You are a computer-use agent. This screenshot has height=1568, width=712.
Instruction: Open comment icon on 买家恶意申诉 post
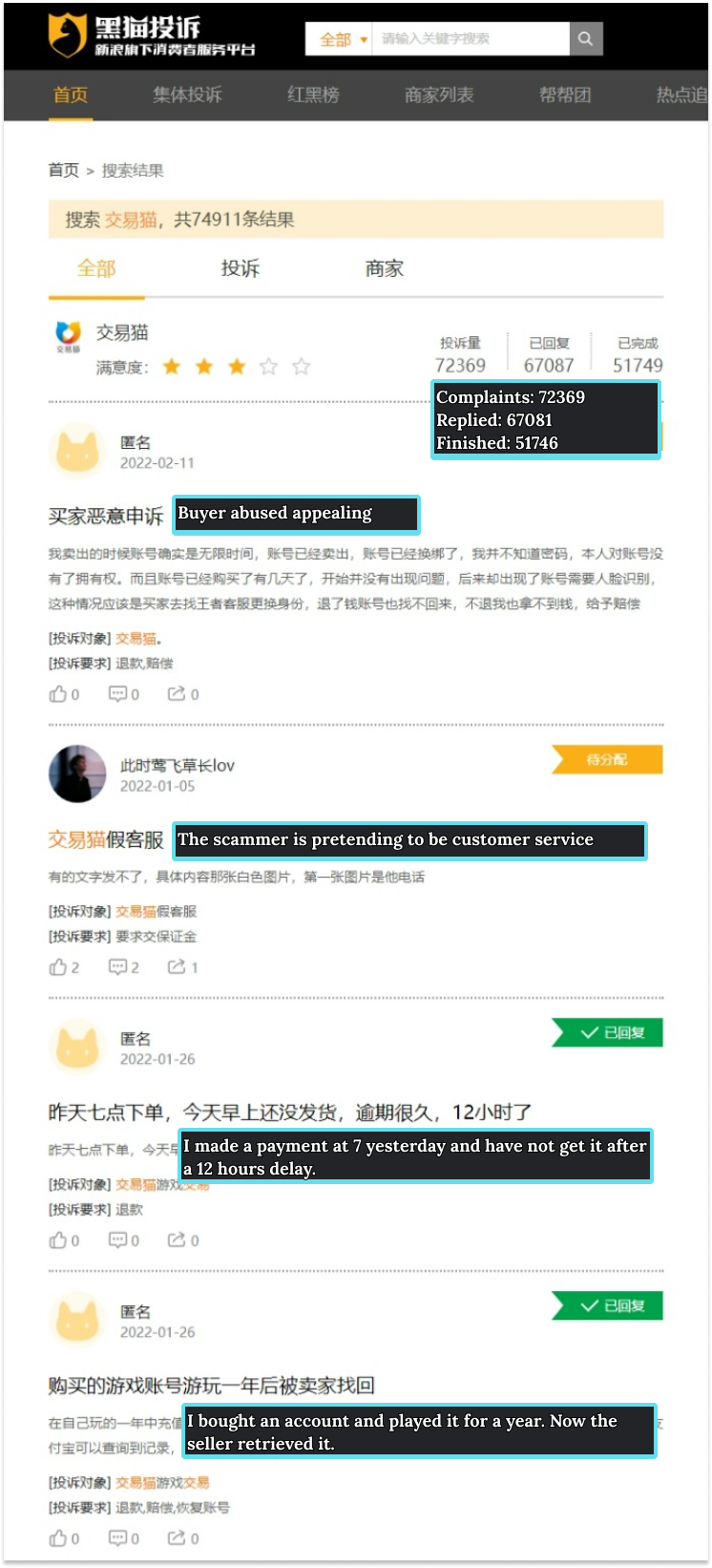click(124, 694)
